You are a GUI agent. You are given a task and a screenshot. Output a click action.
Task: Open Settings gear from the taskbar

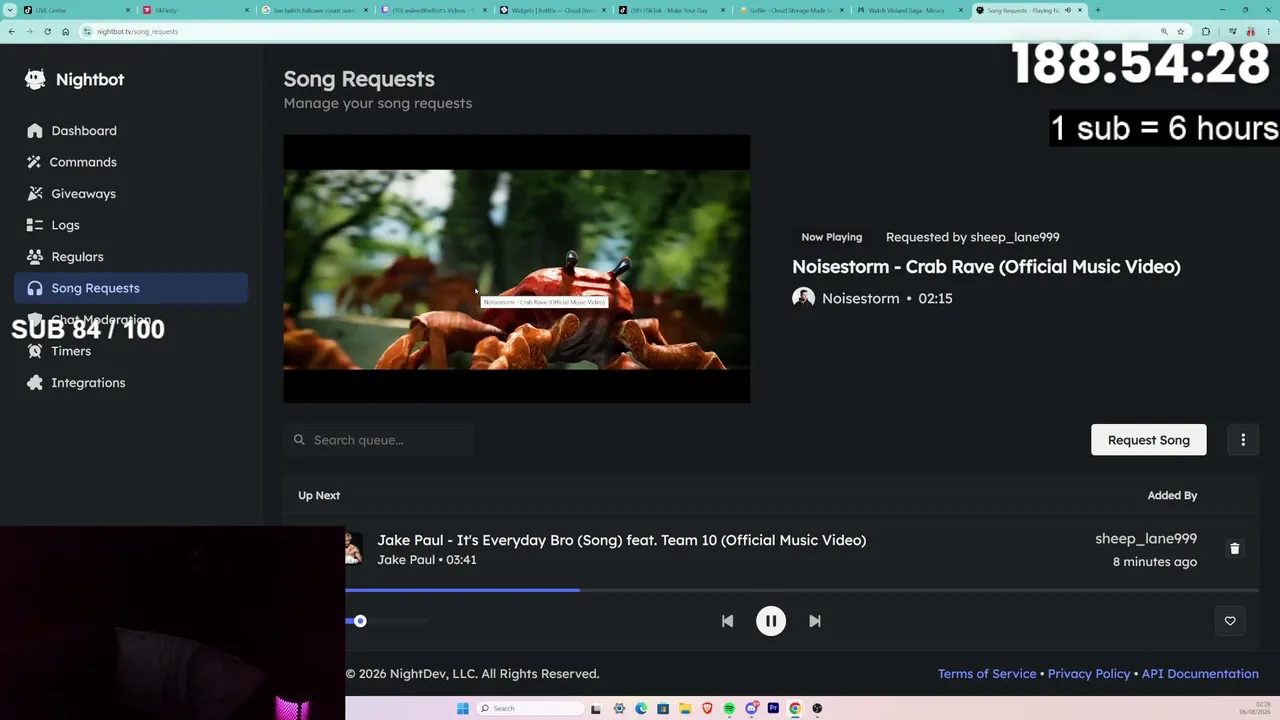619,709
